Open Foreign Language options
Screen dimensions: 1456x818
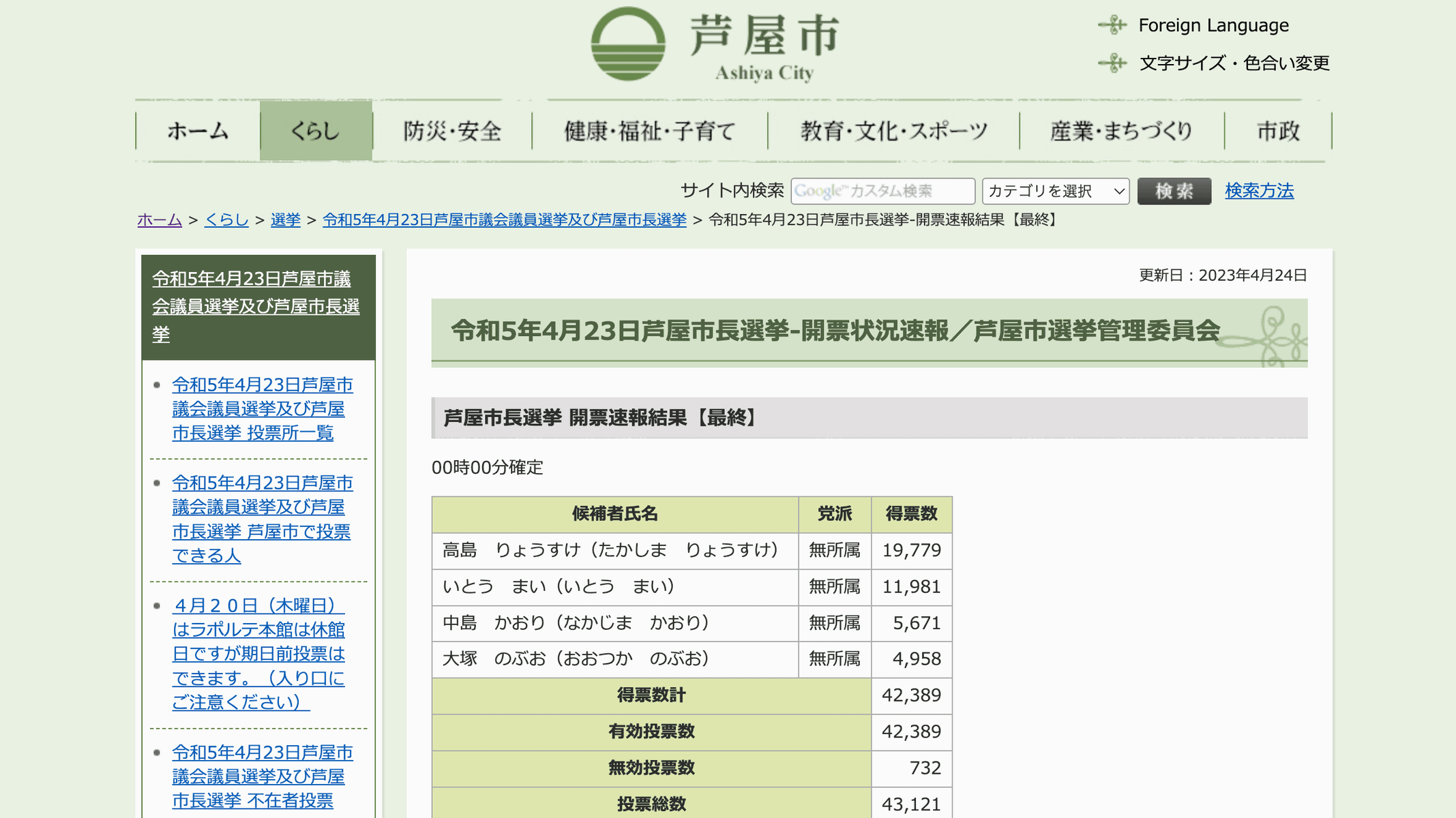click(x=1213, y=25)
